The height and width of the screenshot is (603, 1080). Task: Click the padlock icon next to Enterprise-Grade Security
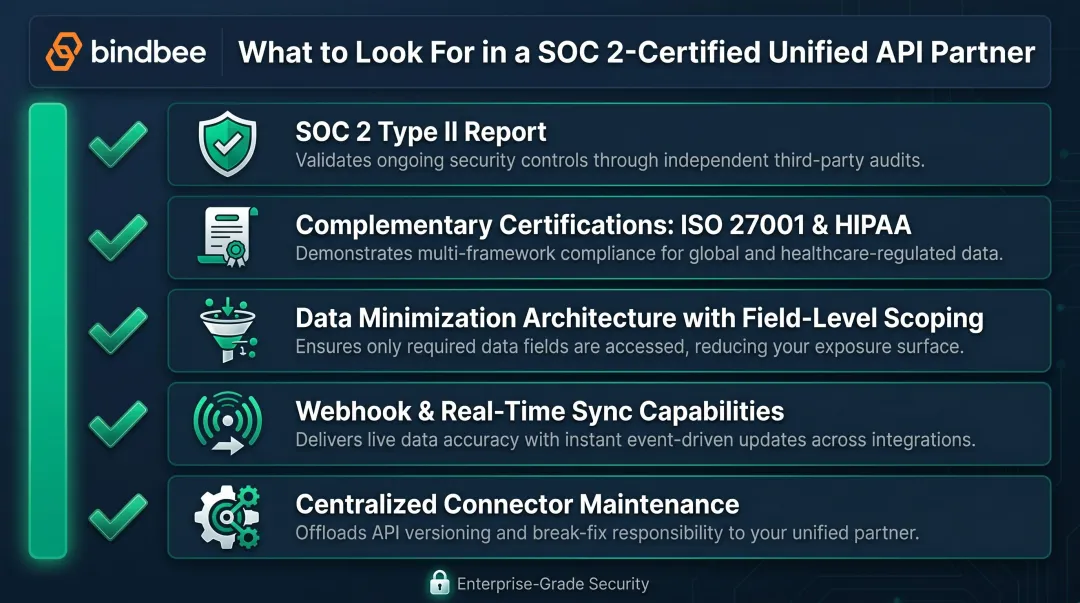pos(439,582)
